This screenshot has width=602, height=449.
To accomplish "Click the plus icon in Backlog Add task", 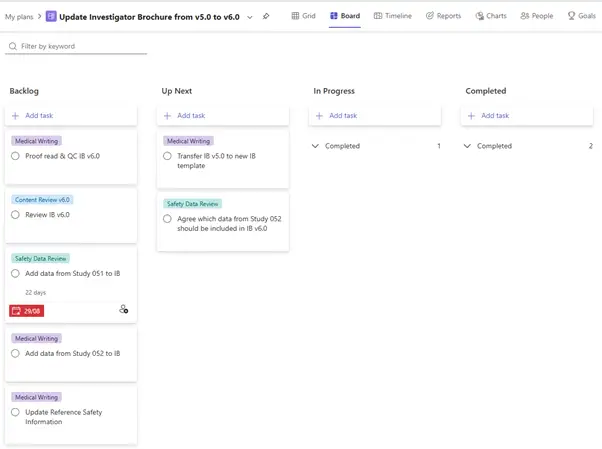I will pyautogui.click(x=15, y=116).
